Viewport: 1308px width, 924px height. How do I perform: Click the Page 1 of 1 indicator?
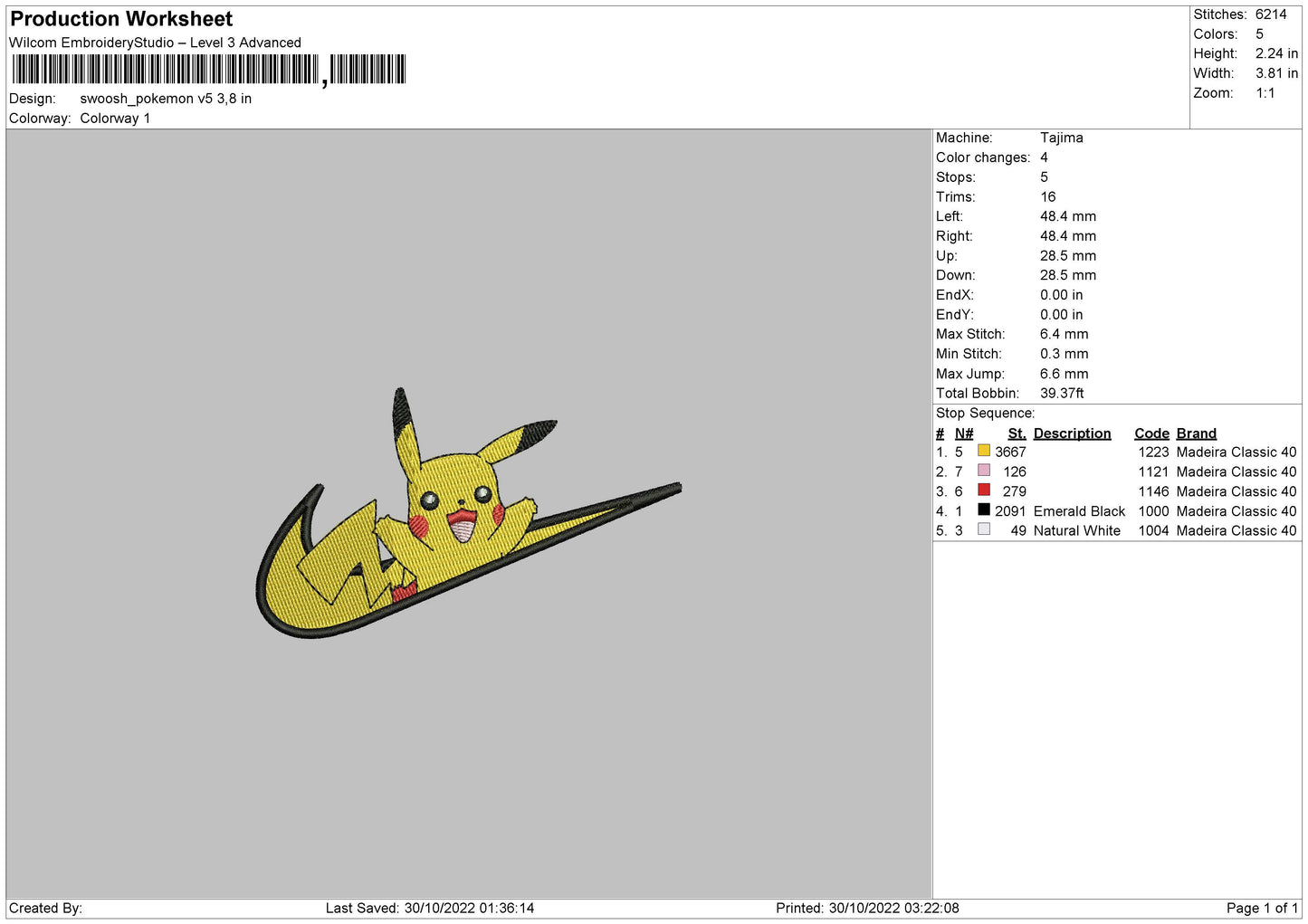click(1262, 908)
